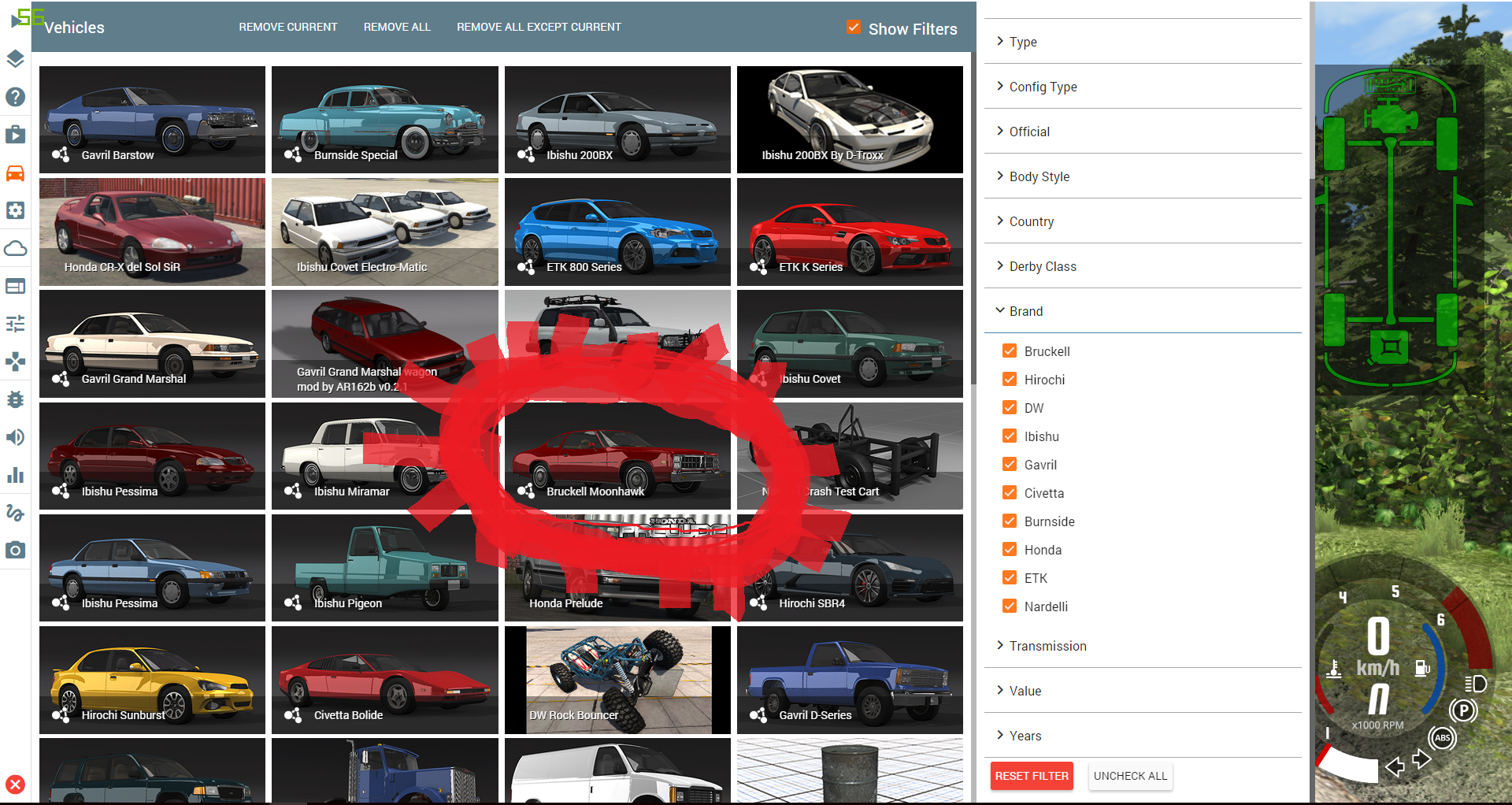
Task: Select the DW Rock Bouncer thumbnail
Action: coord(617,680)
